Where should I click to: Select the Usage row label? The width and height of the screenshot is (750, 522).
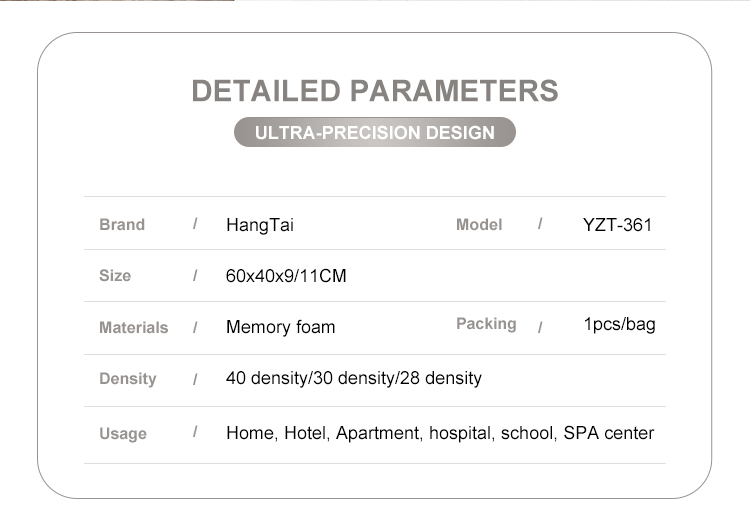pyautogui.click(x=123, y=433)
